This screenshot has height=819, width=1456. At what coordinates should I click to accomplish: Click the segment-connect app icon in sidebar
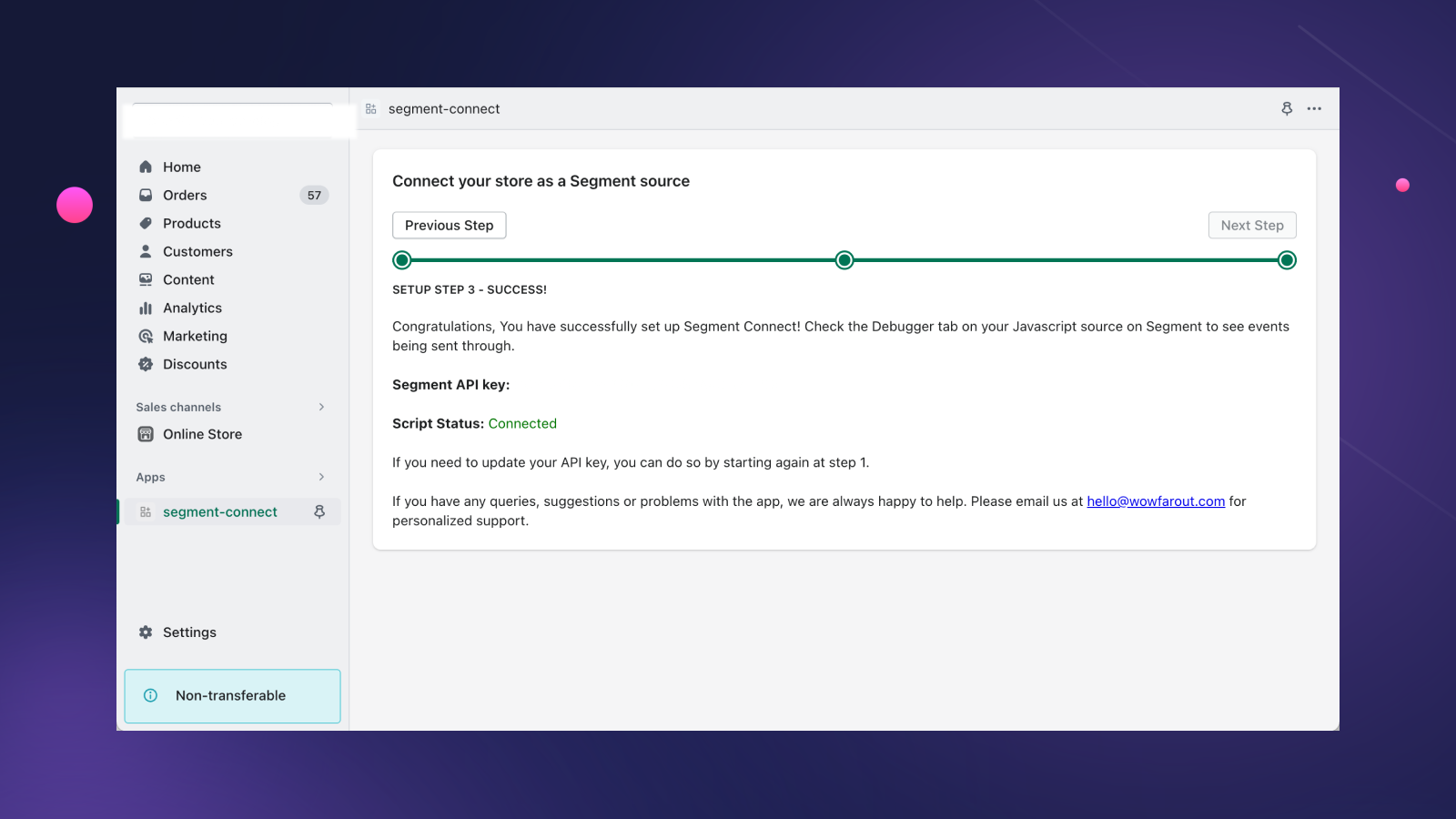(146, 512)
